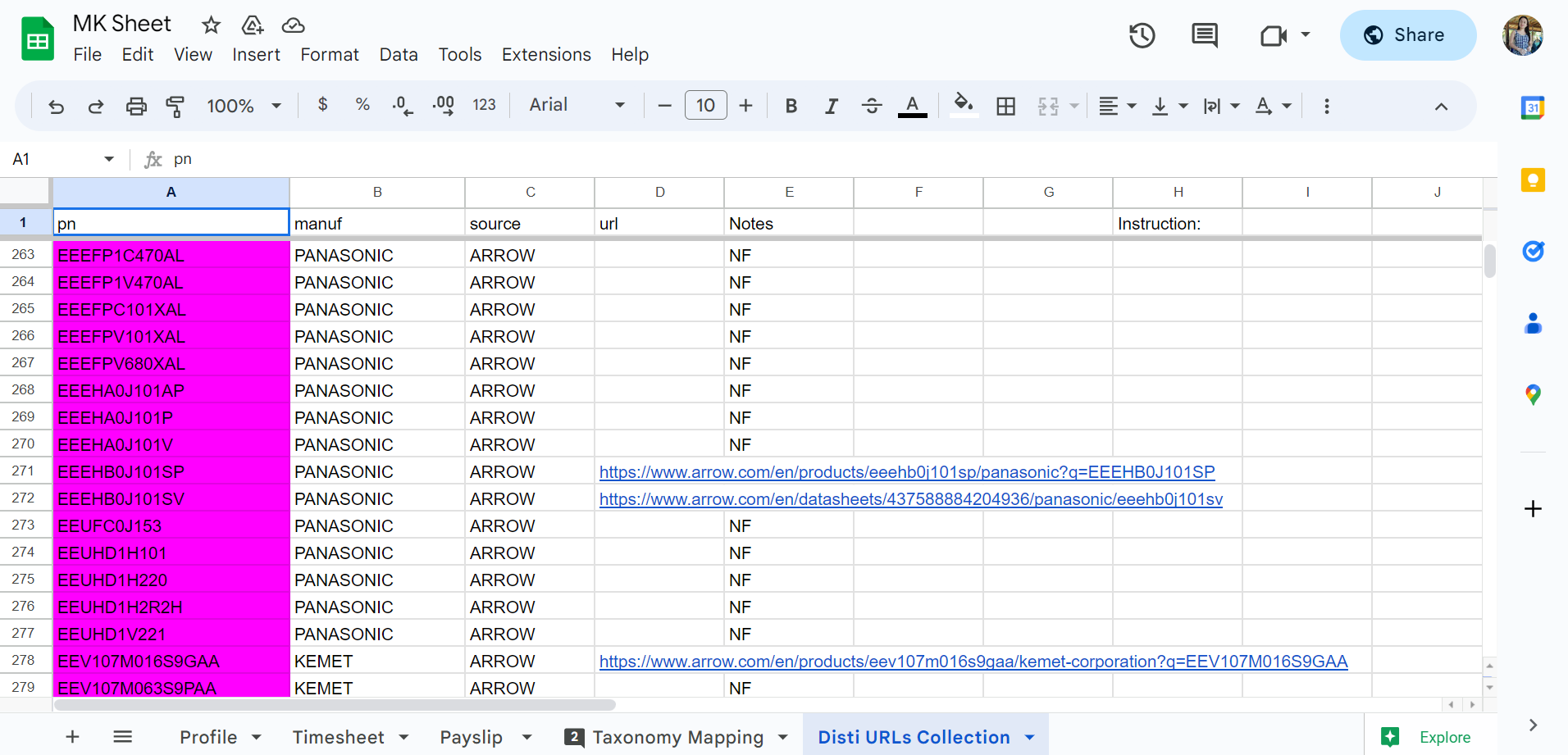This screenshot has width=1568, height=755.
Task: Open text wrapping dropdown
Action: coord(1221,106)
